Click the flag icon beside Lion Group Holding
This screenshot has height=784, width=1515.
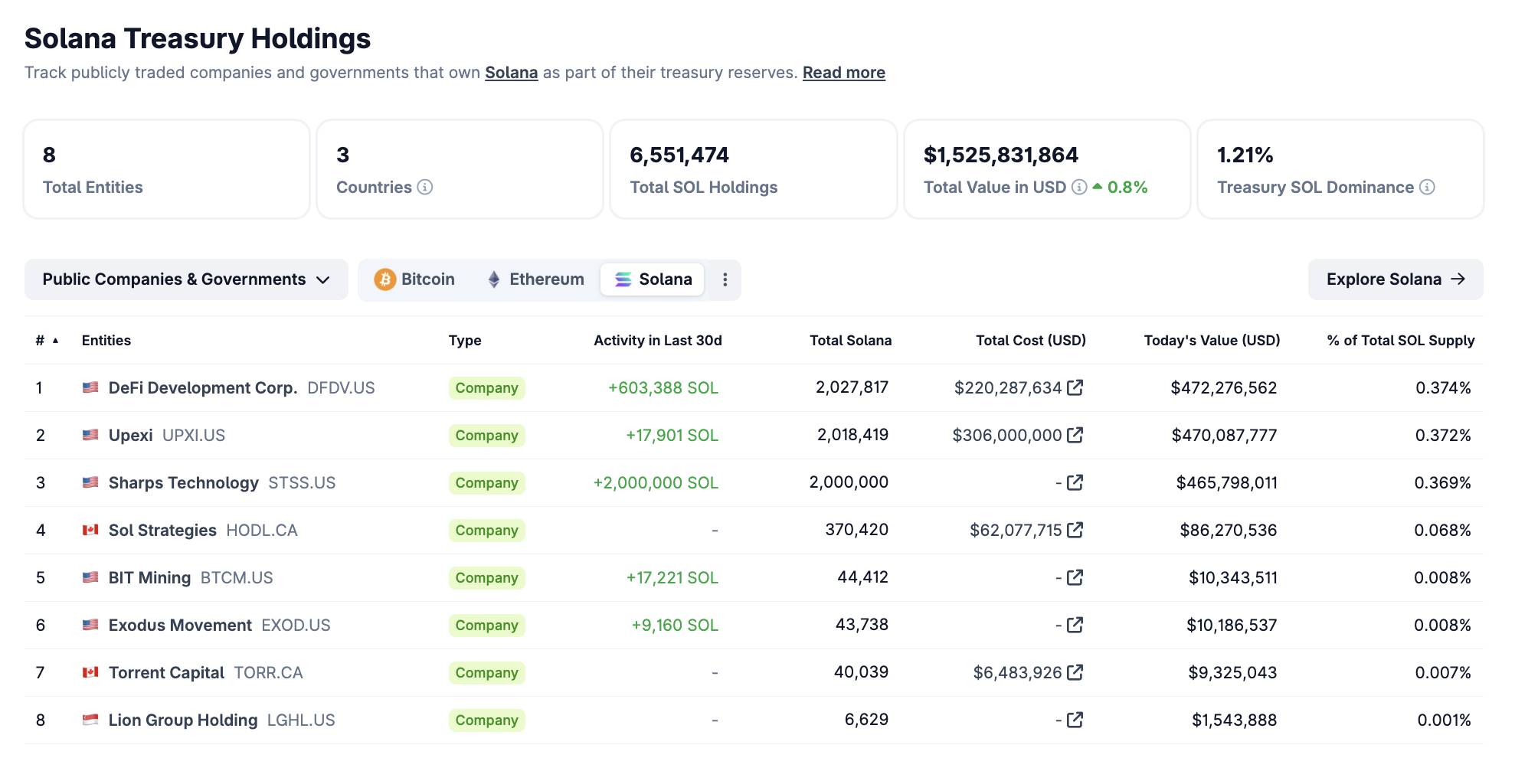coord(90,720)
